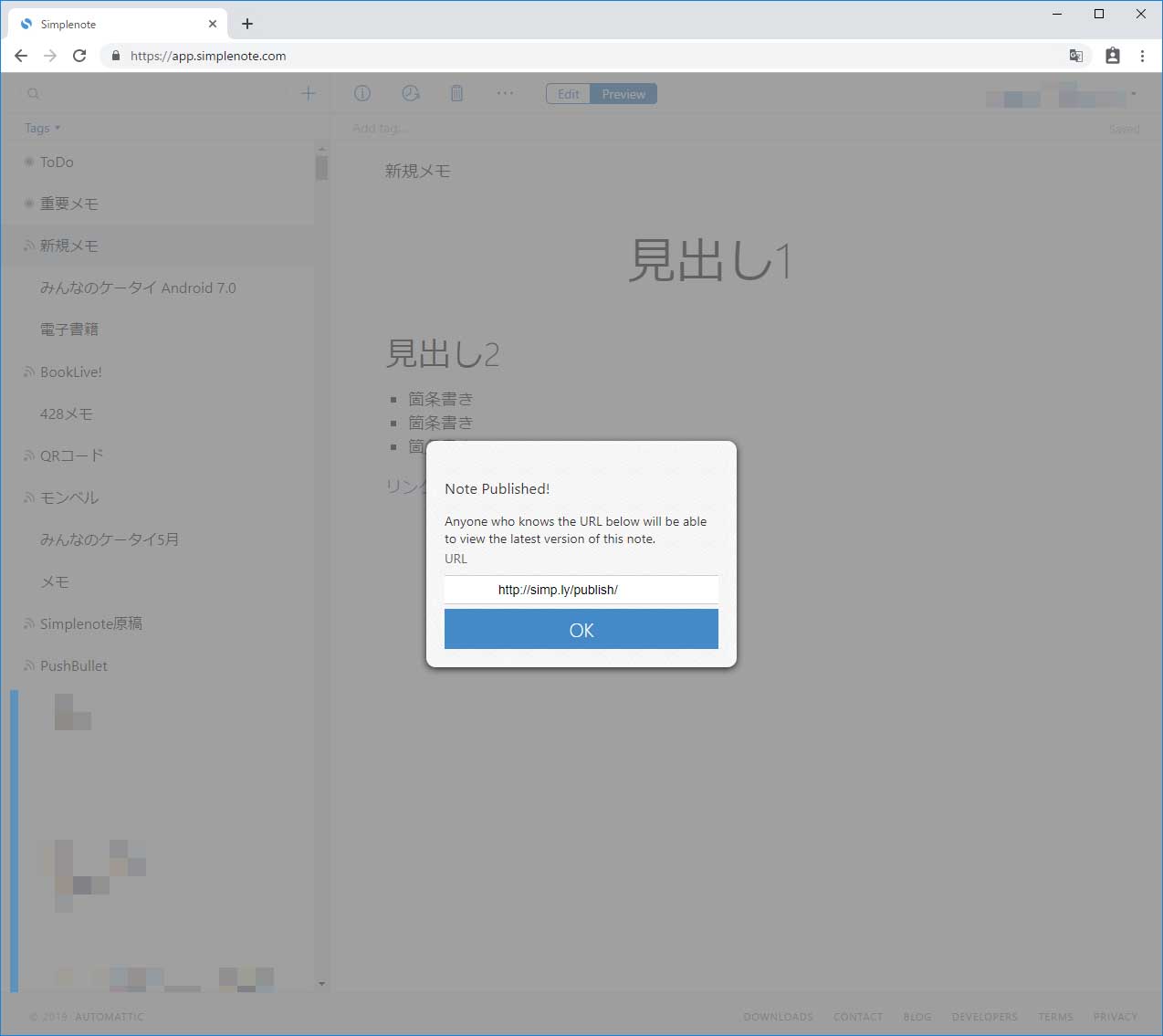Open note history with the clock icon
The height and width of the screenshot is (1036, 1163).
pyautogui.click(x=410, y=93)
